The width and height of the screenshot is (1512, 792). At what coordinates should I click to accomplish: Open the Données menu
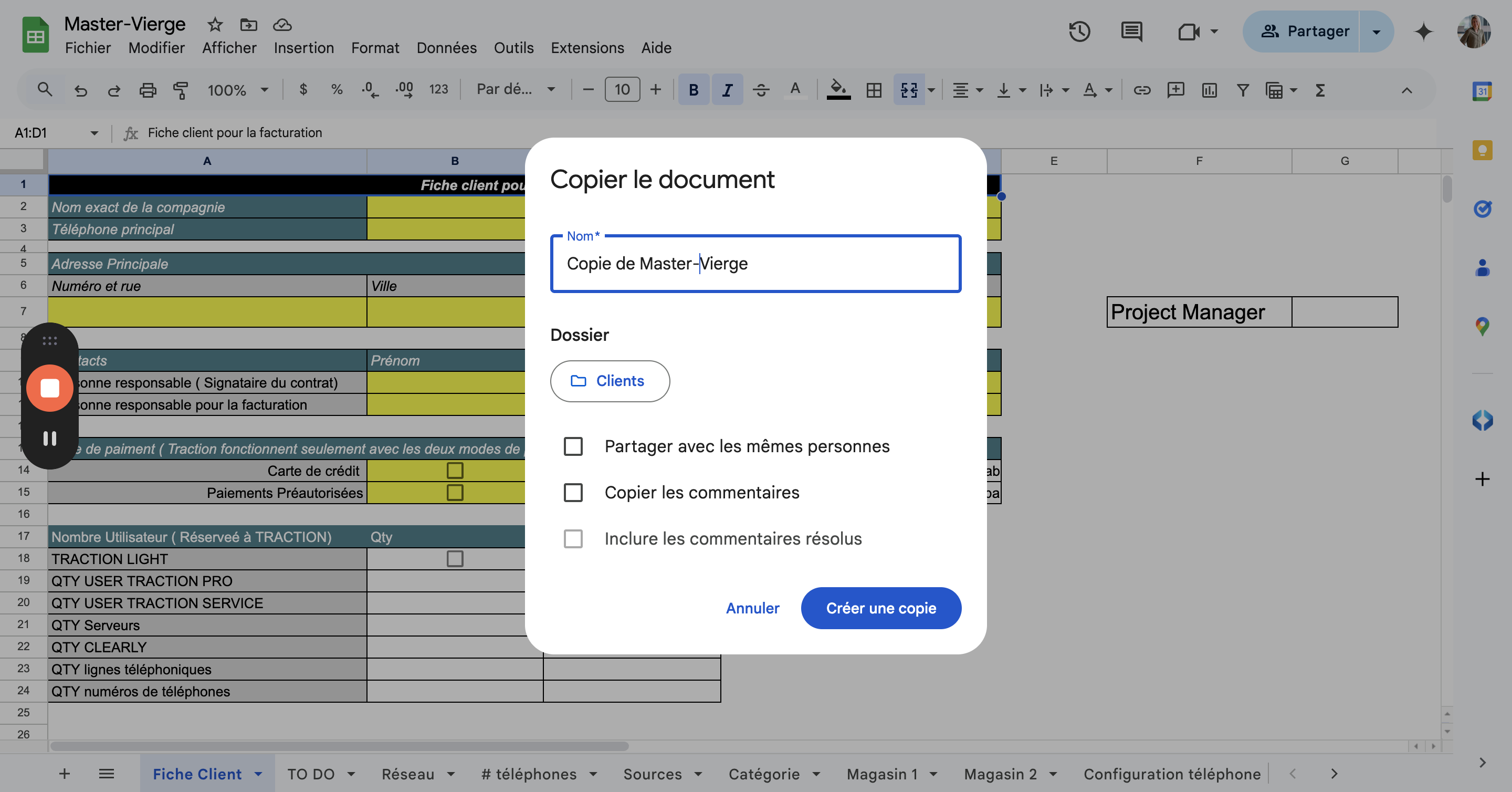coord(447,48)
